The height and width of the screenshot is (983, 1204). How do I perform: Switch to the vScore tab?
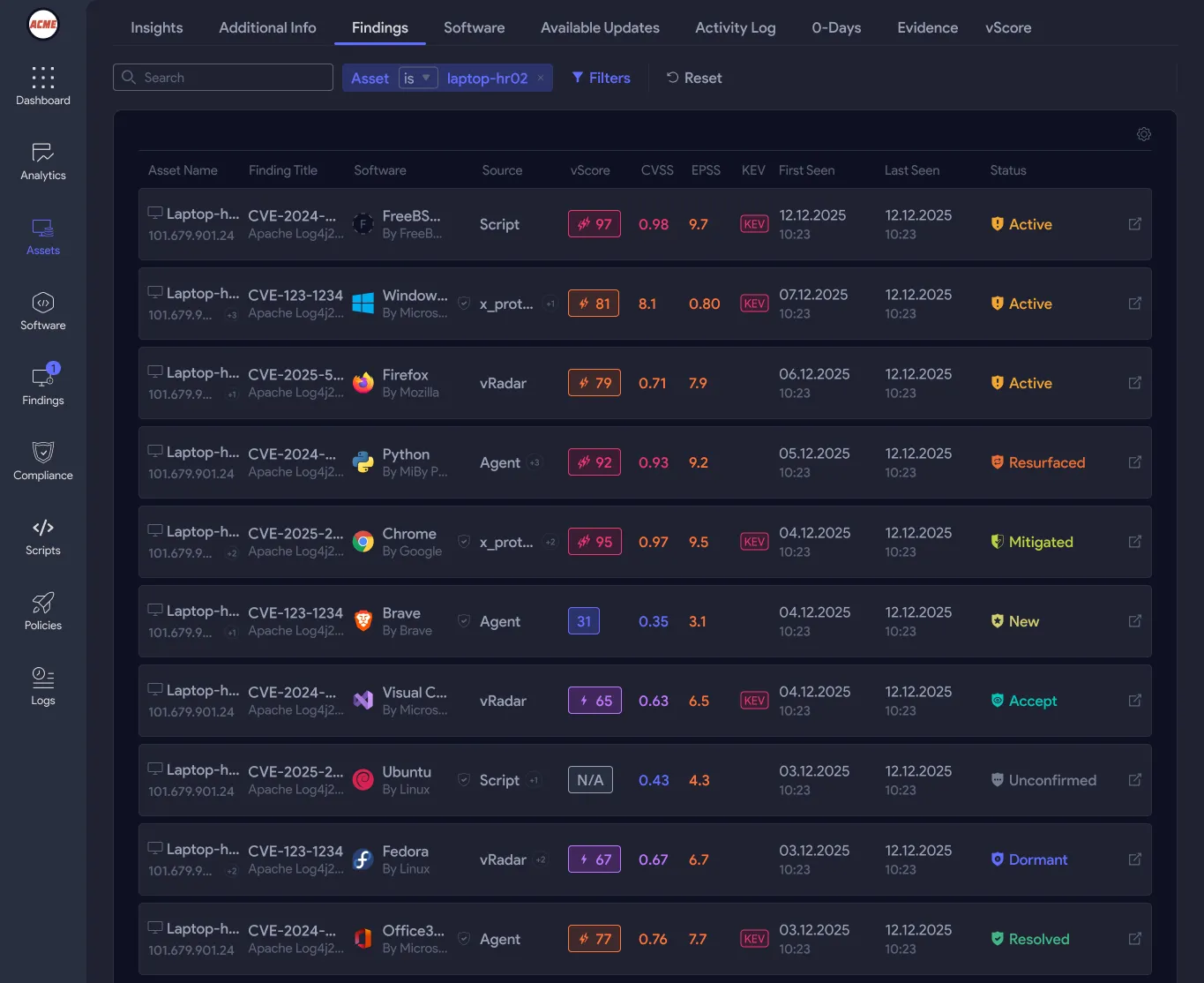tap(1008, 27)
